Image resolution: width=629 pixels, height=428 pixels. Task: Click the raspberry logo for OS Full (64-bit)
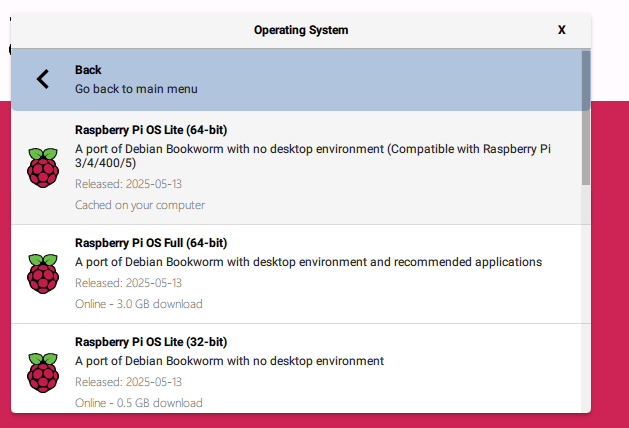[42, 274]
